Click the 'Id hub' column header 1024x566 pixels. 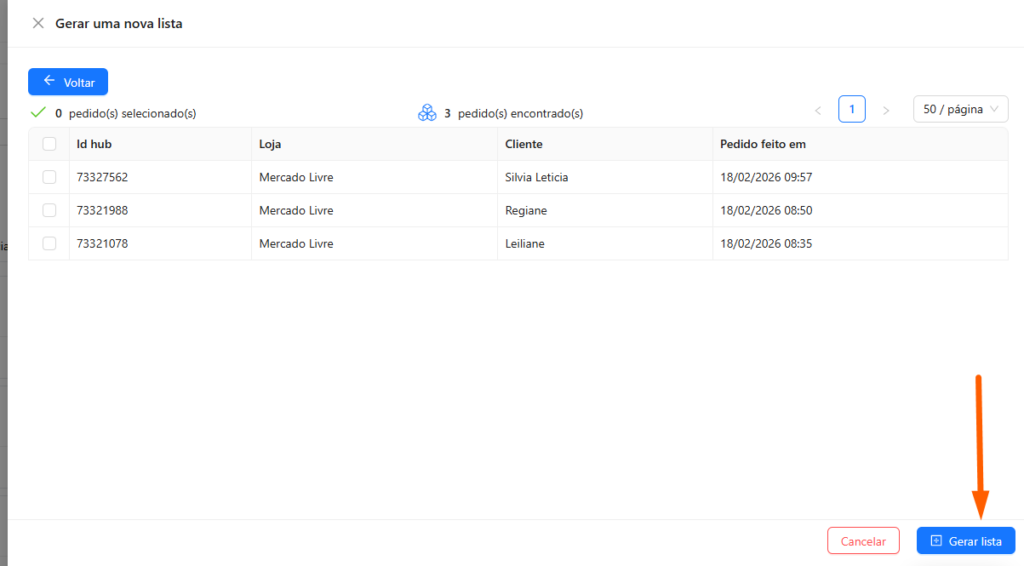coord(94,144)
